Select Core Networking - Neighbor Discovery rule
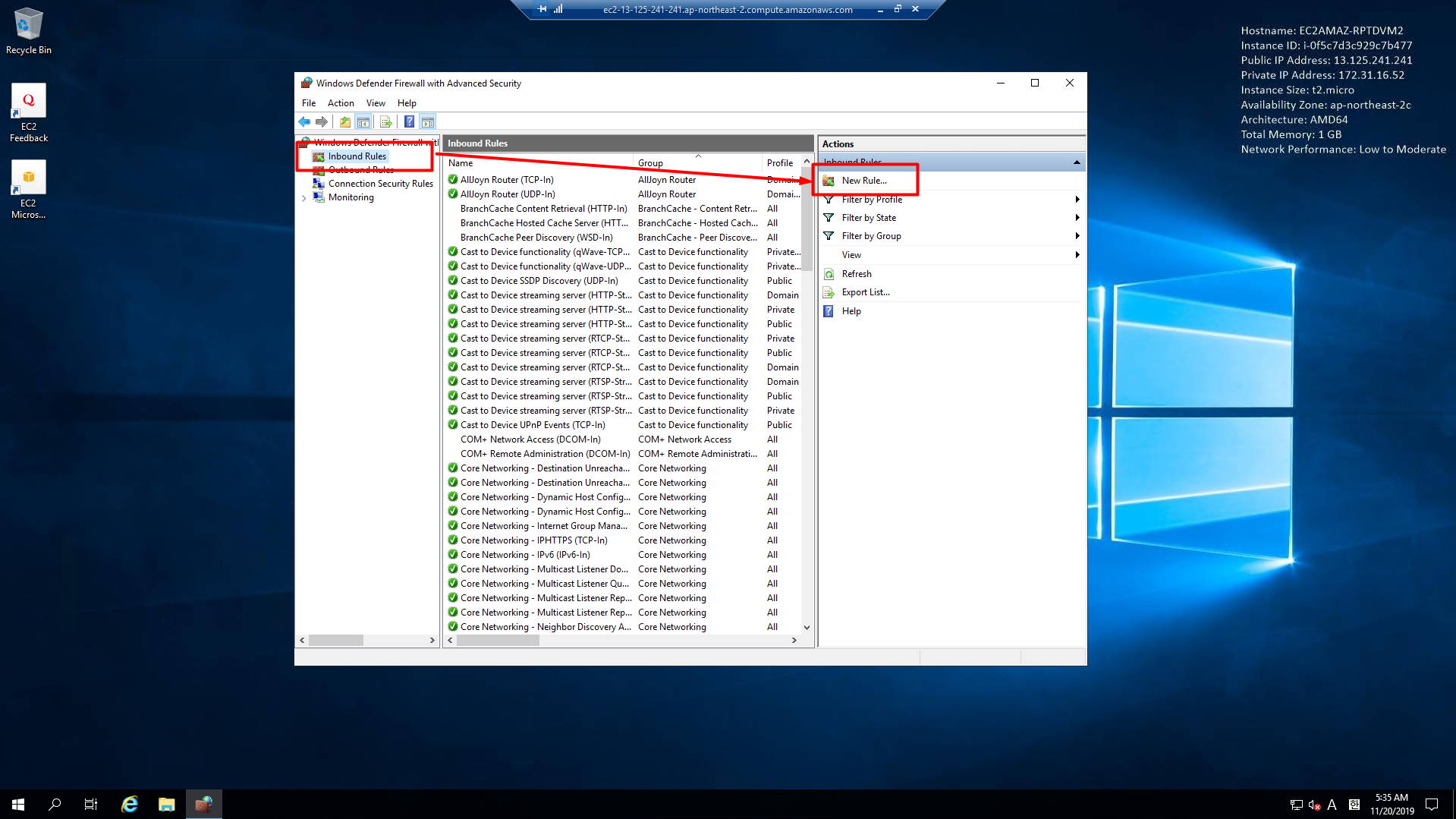Image resolution: width=1456 pixels, height=819 pixels. click(x=546, y=627)
